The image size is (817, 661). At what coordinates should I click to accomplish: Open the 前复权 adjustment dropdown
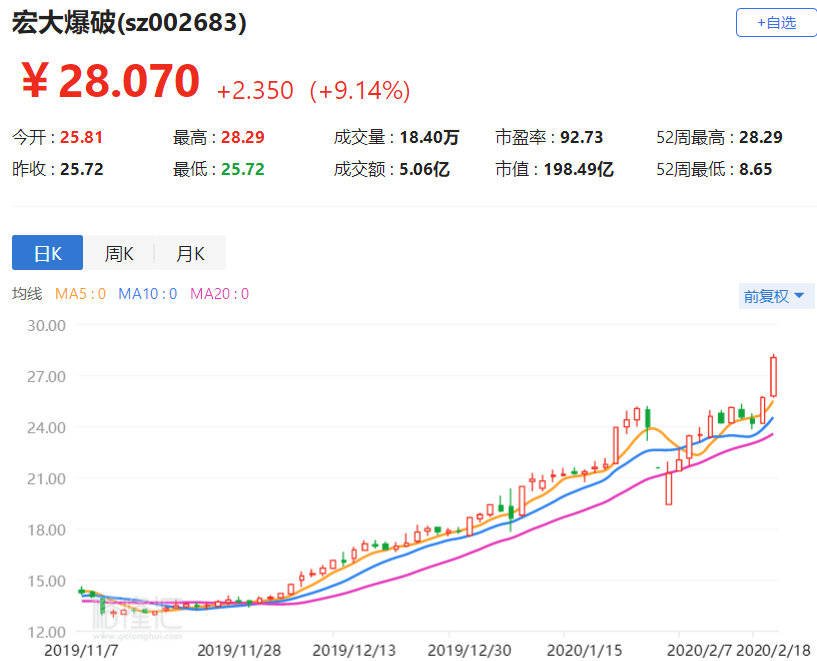click(x=774, y=296)
